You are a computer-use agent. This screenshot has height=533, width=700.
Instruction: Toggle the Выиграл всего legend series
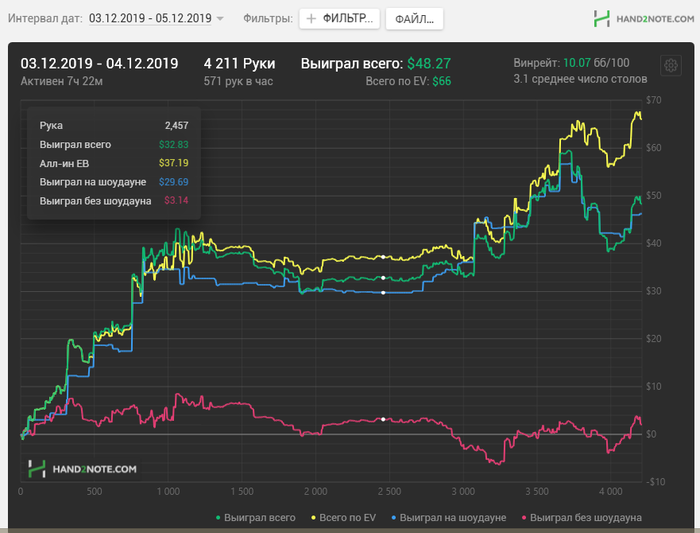click(x=255, y=518)
